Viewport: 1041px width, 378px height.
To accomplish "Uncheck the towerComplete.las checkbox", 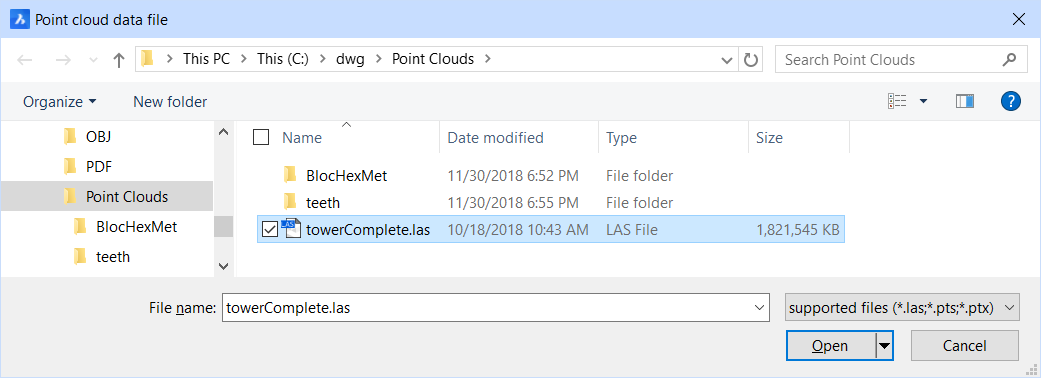I will pyautogui.click(x=270, y=230).
